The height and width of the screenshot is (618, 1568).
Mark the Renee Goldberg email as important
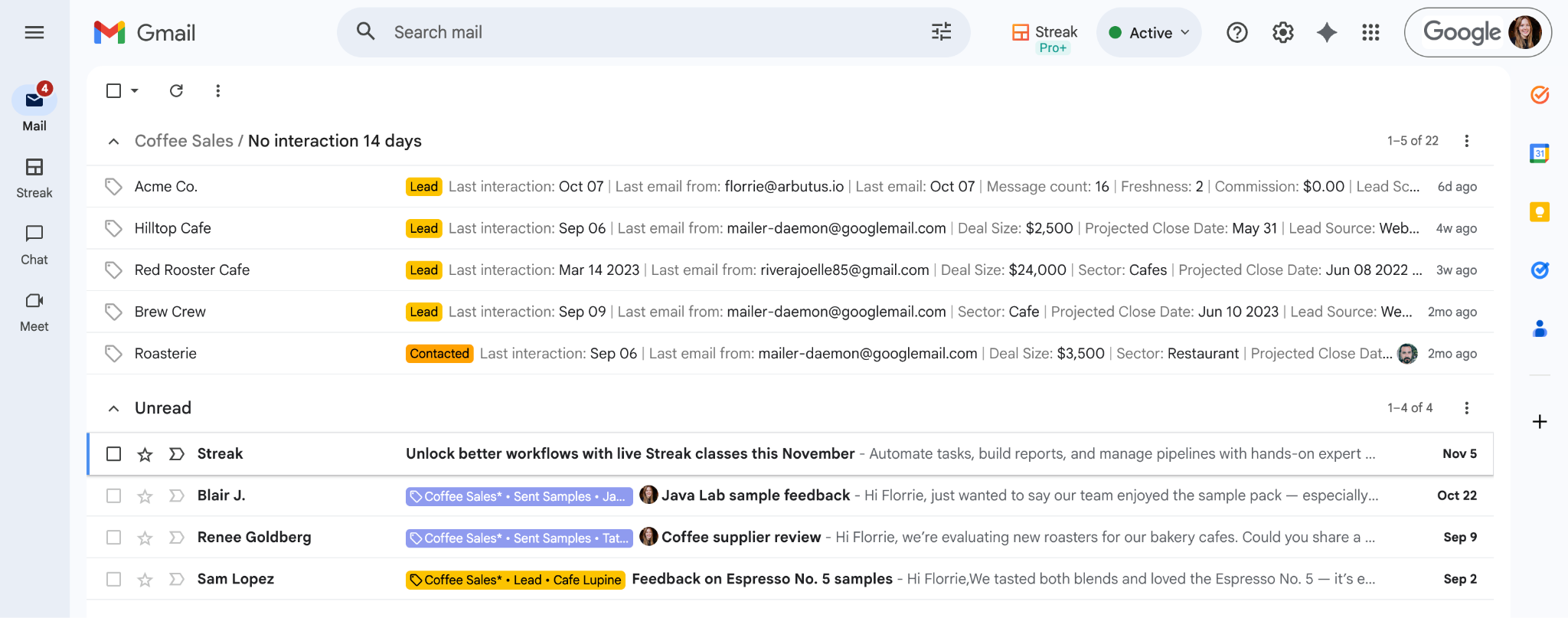[x=177, y=538]
